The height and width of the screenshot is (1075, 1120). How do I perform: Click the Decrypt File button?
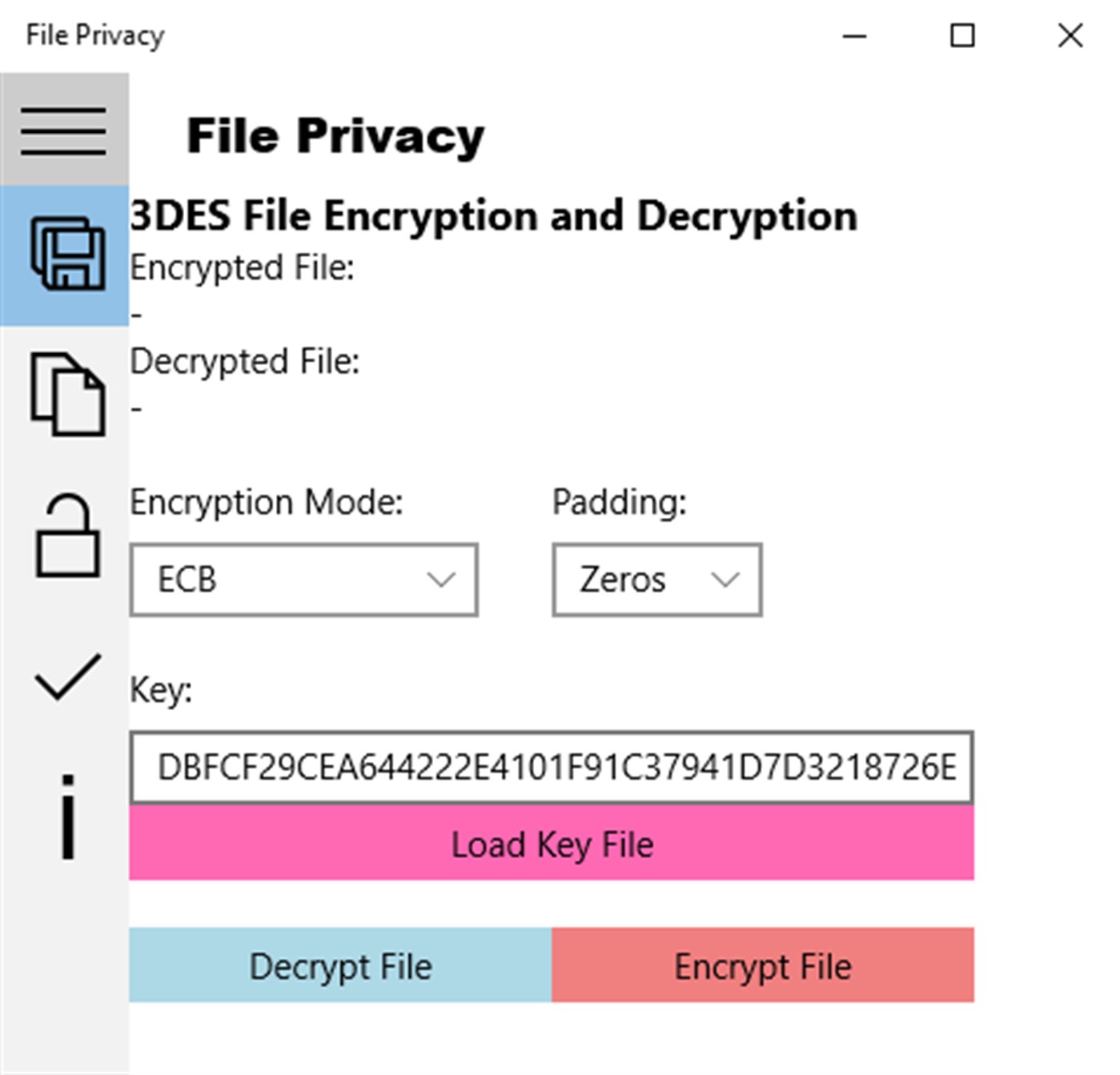[340, 965]
